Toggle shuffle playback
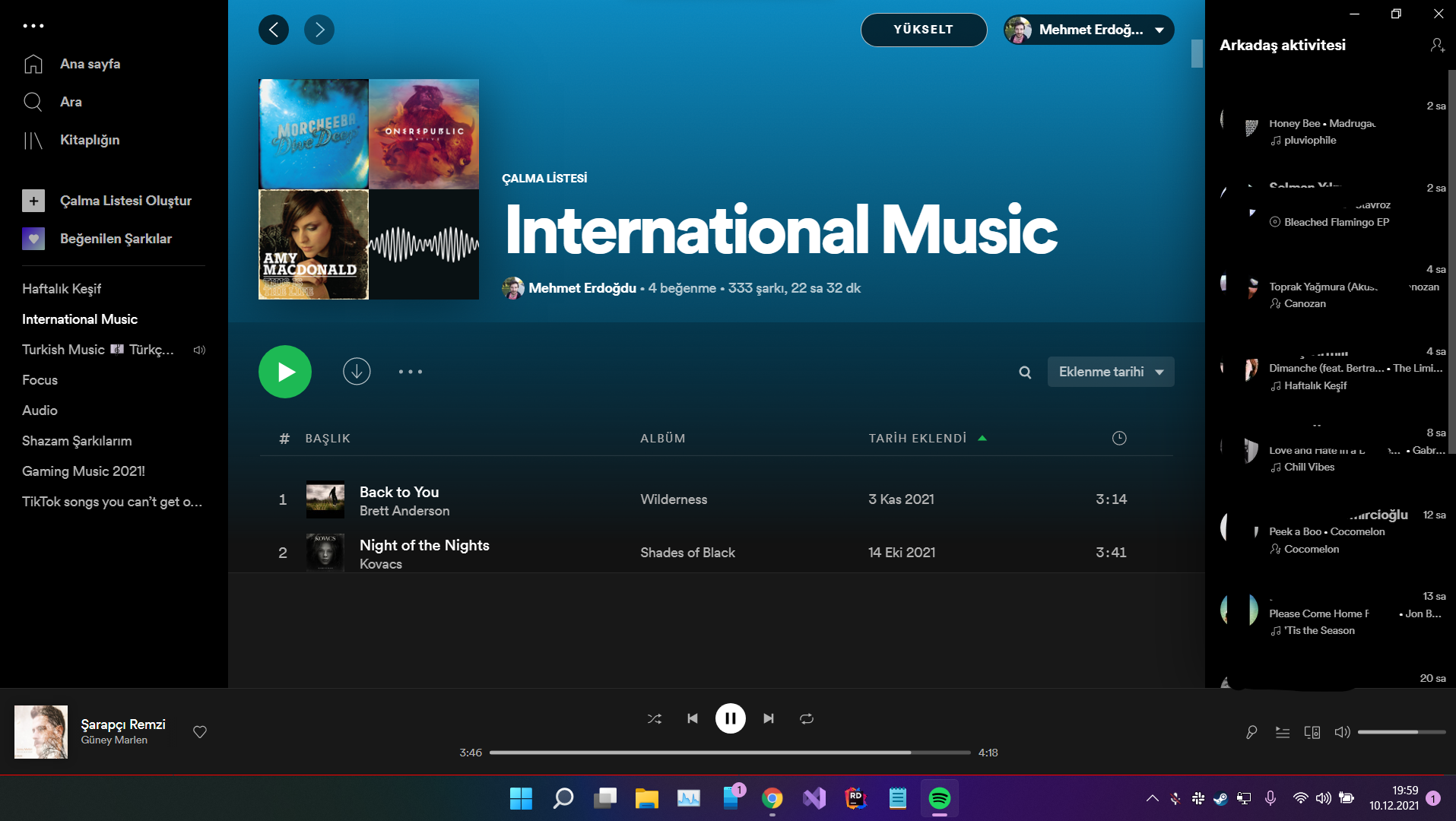 pos(654,718)
